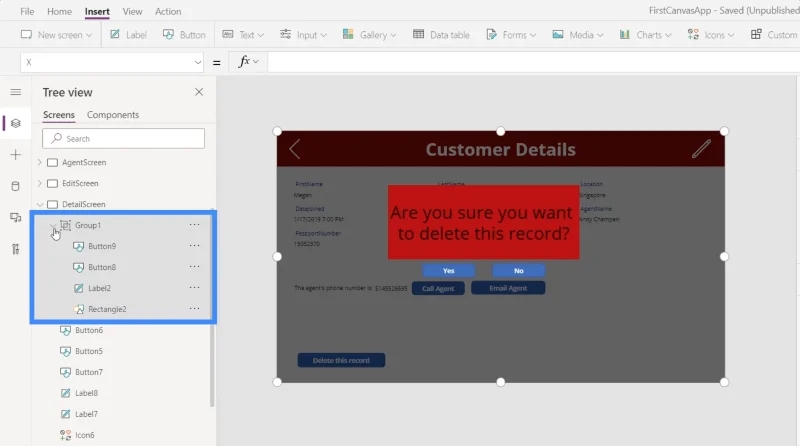The width and height of the screenshot is (800, 446).
Task: Click the Email Agent button
Action: click(x=508, y=288)
